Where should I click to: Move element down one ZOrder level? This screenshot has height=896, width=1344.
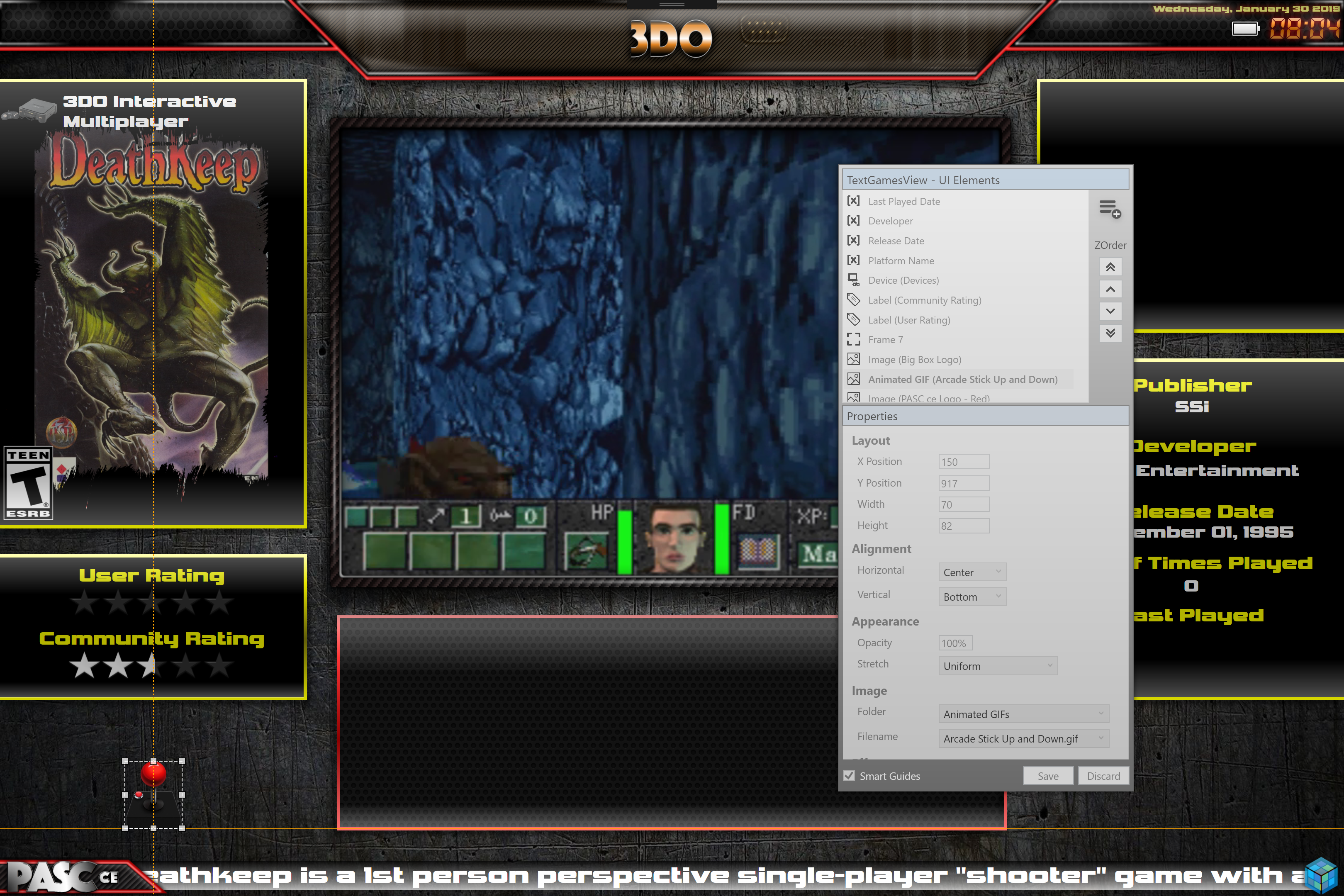[x=1110, y=311]
